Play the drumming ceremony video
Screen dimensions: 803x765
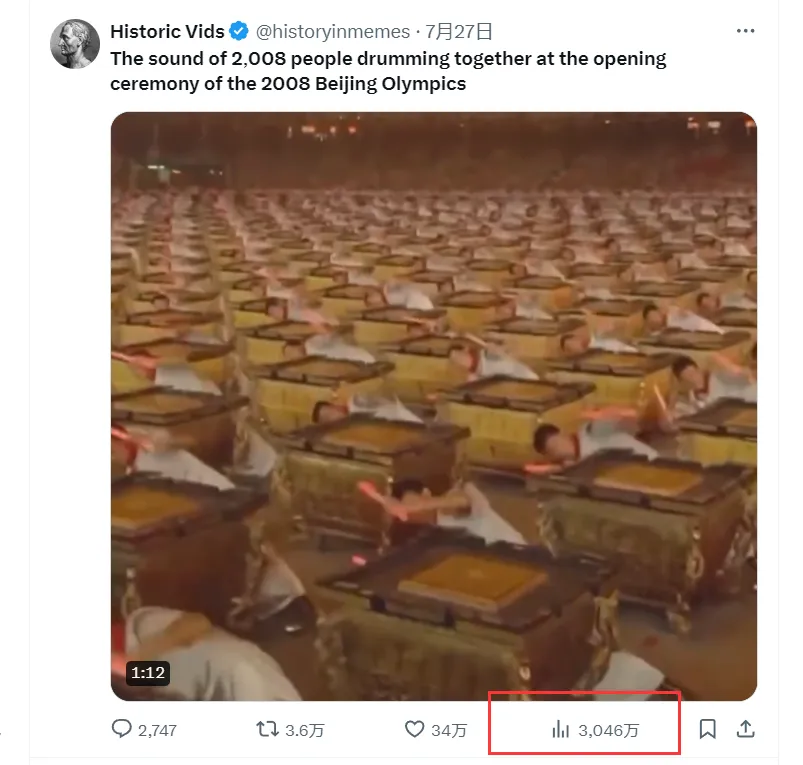pos(433,405)
